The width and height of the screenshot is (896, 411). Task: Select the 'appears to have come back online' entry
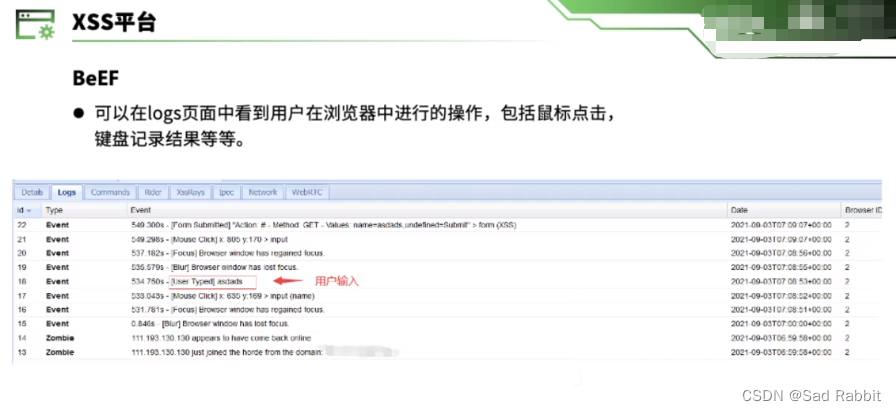[221, 338]
